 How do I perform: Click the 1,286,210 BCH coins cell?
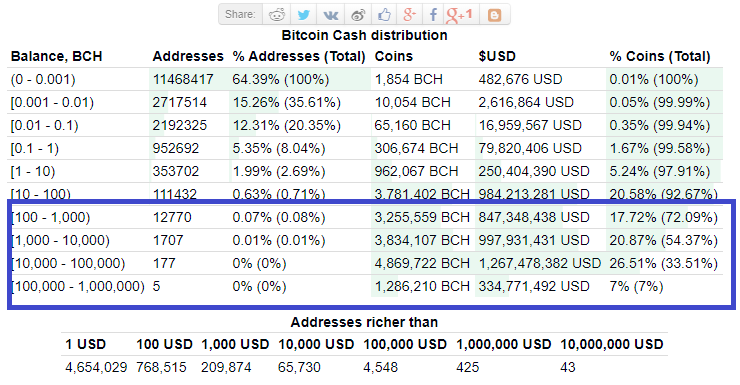(x=422, y=286)
